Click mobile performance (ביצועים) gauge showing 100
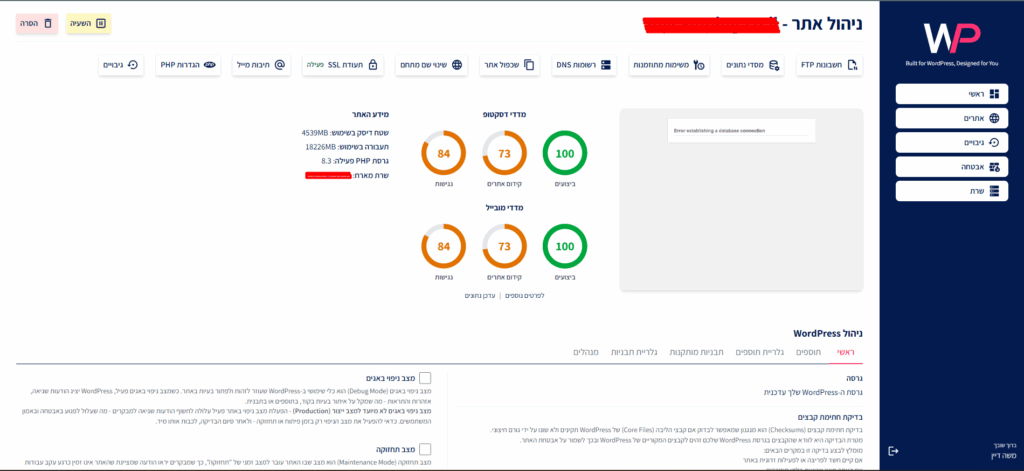The width and height of the screenshot is (1024, 471). (565, 246)
